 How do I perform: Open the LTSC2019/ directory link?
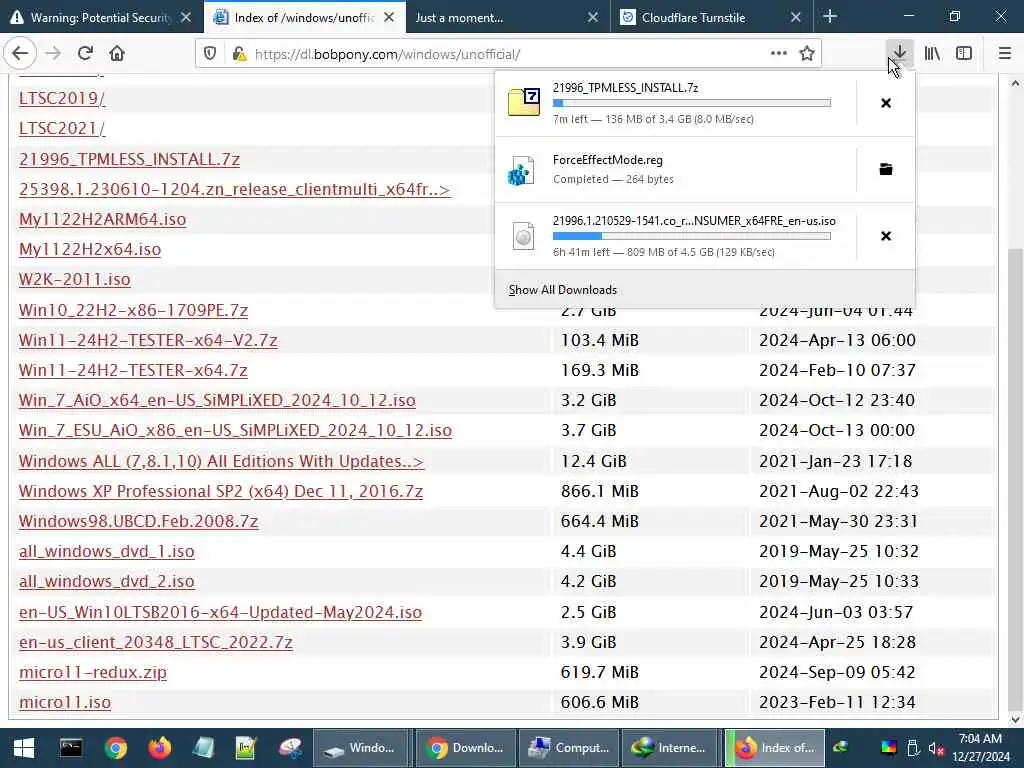click(x=62, y=98)
